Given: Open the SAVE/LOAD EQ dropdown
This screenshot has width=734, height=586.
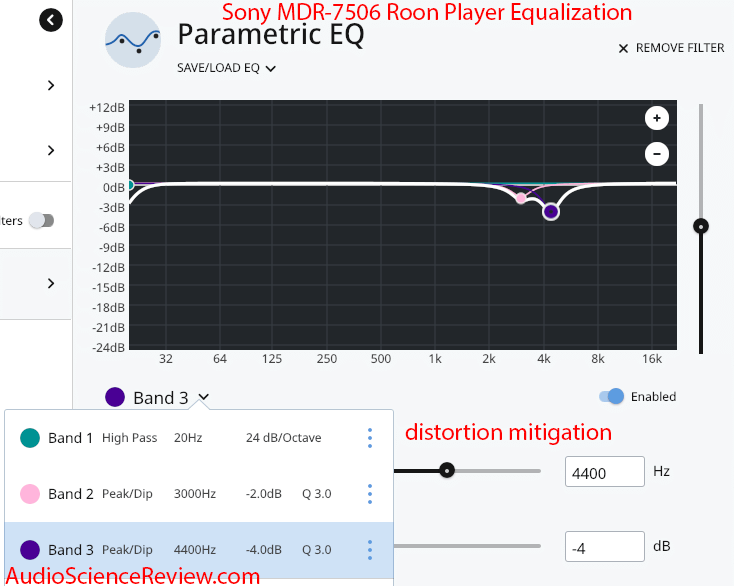Looking at the screenshot, I should tap(226, 68).
